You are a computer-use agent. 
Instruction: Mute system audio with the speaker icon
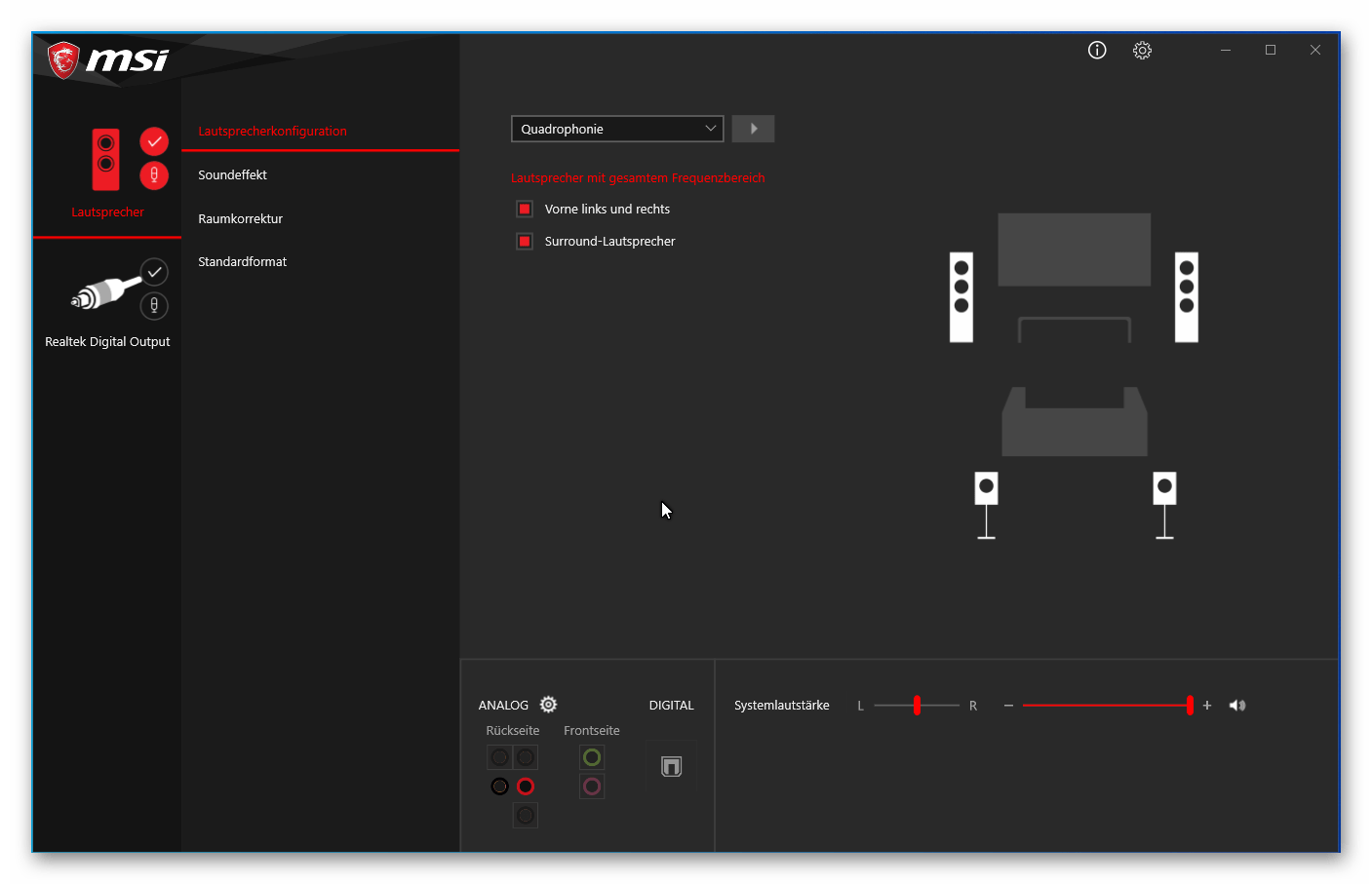point(1236,705)
